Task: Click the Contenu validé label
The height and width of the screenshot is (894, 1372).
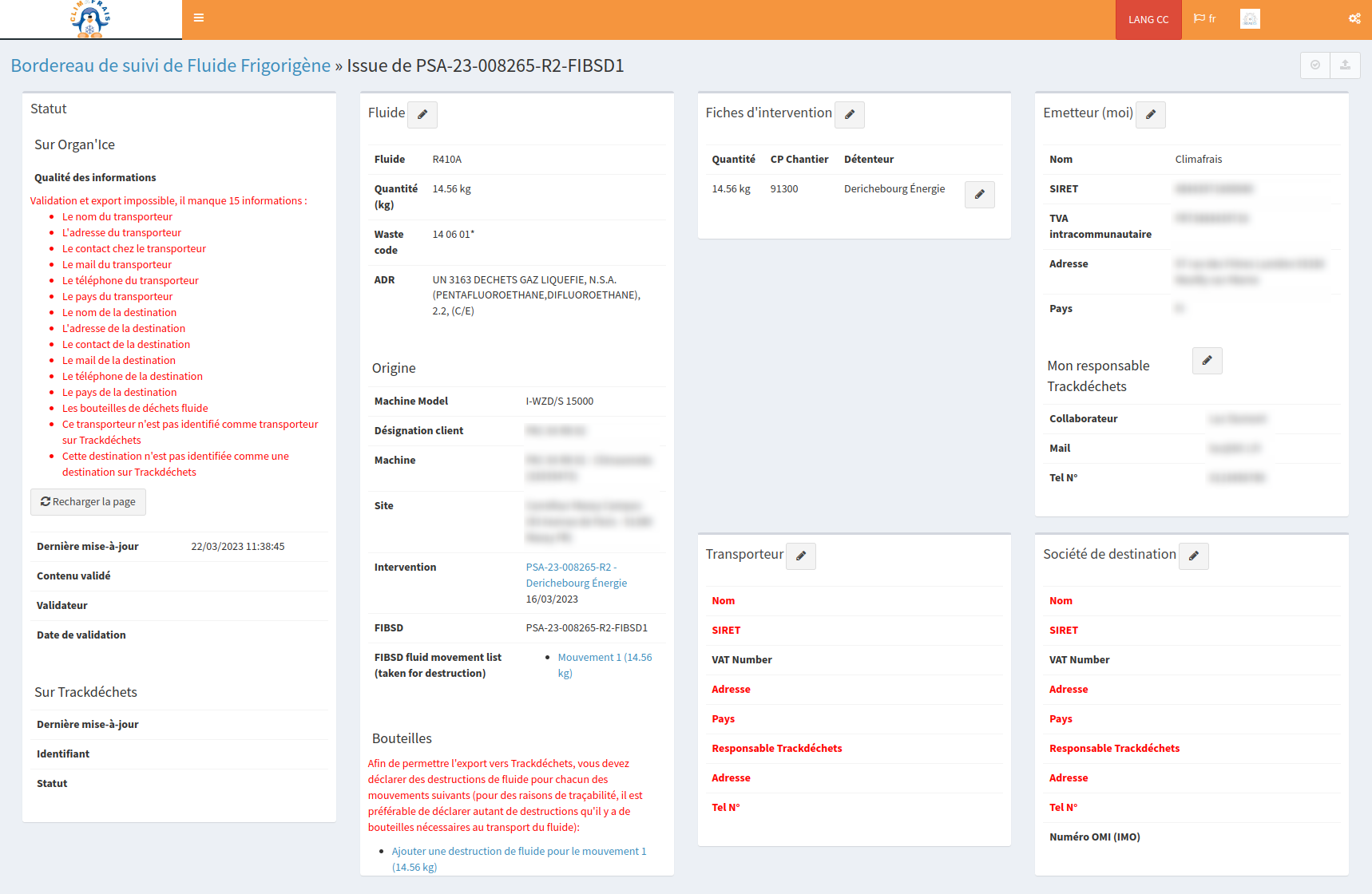Action: point(73,576)
